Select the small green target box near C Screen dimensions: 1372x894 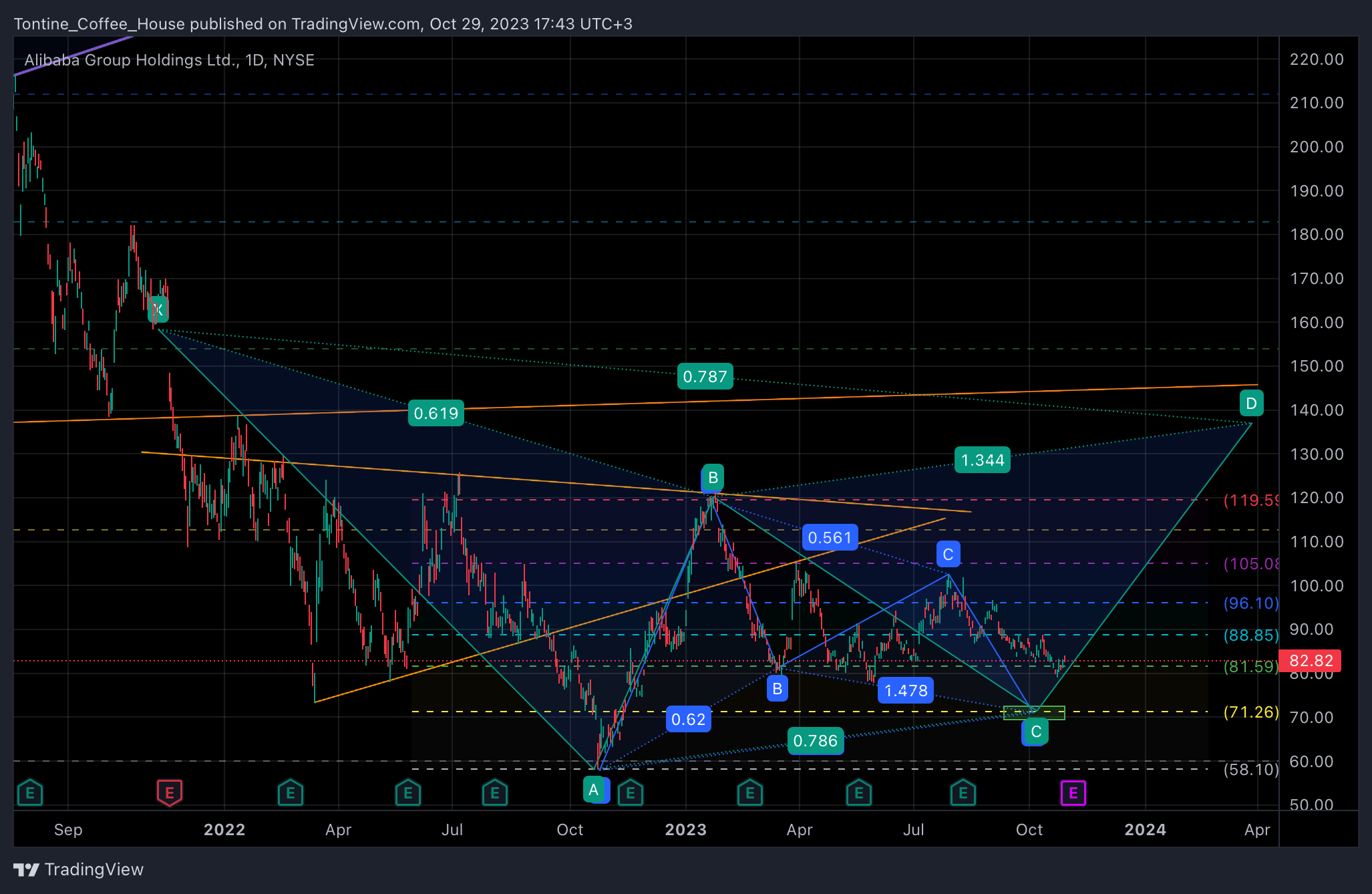(x=1034, y=713)
